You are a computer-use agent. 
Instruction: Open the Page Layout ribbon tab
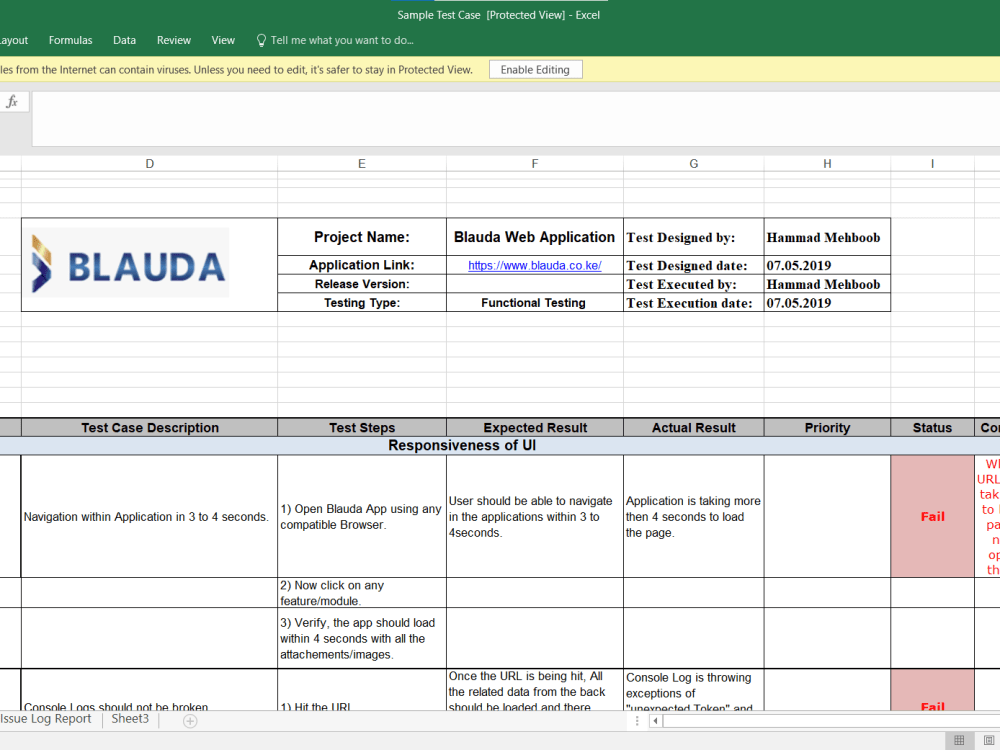coord(14,40)
